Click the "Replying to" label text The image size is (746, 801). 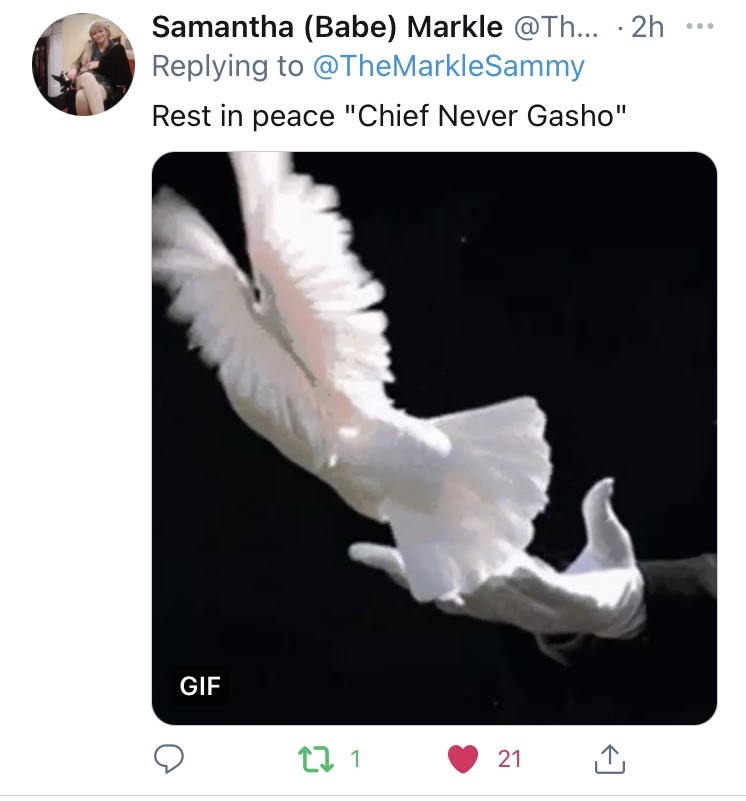[227, 66]
